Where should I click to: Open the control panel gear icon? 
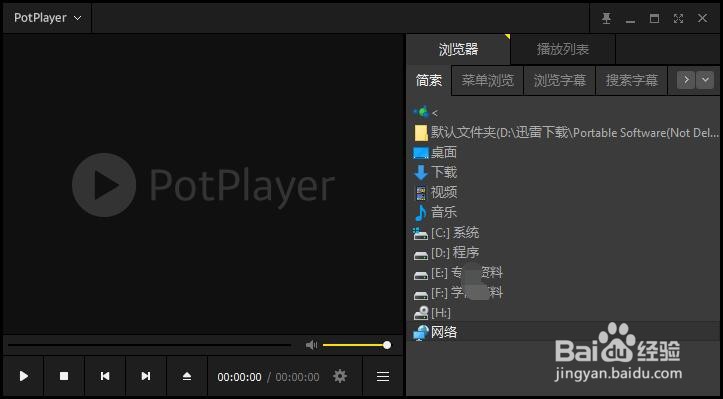click(x=340, y=376)
